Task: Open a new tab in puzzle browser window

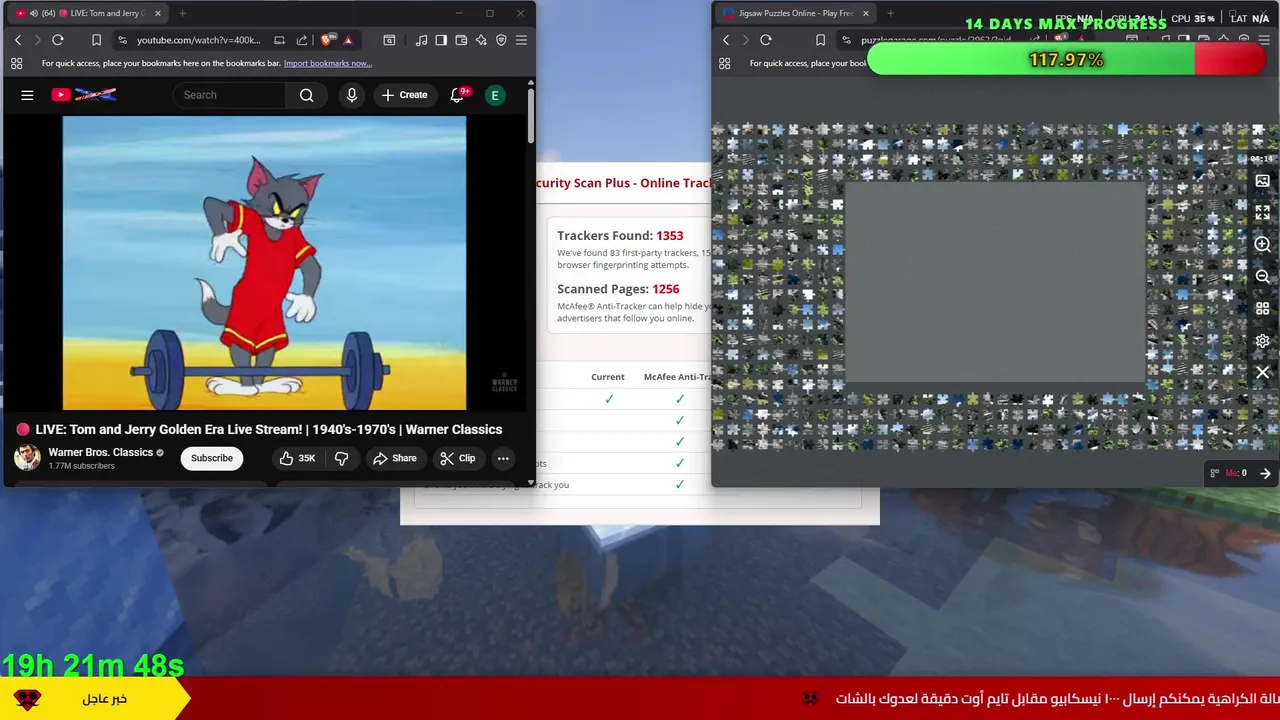Action: tap(890, 13)
